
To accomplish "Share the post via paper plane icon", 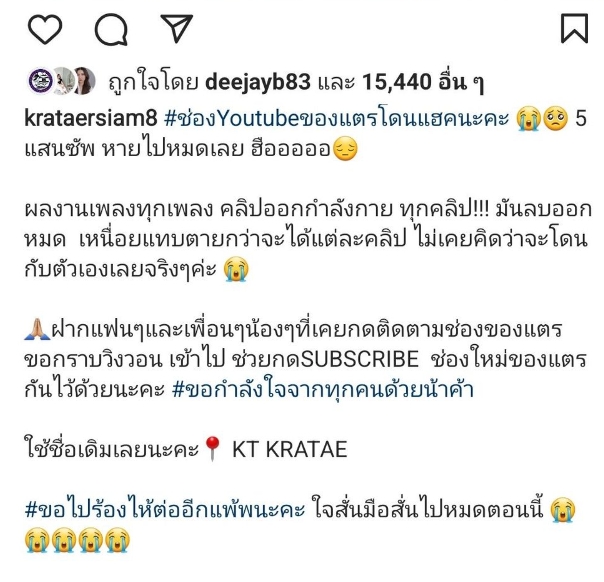I will (177, 28).
